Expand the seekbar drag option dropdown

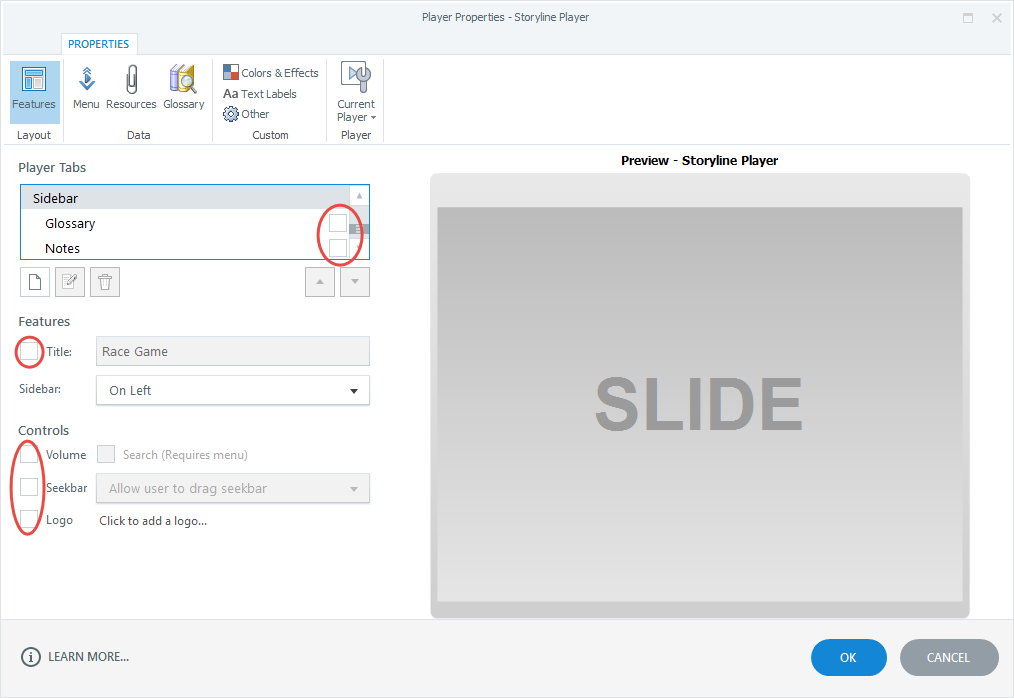233,489
